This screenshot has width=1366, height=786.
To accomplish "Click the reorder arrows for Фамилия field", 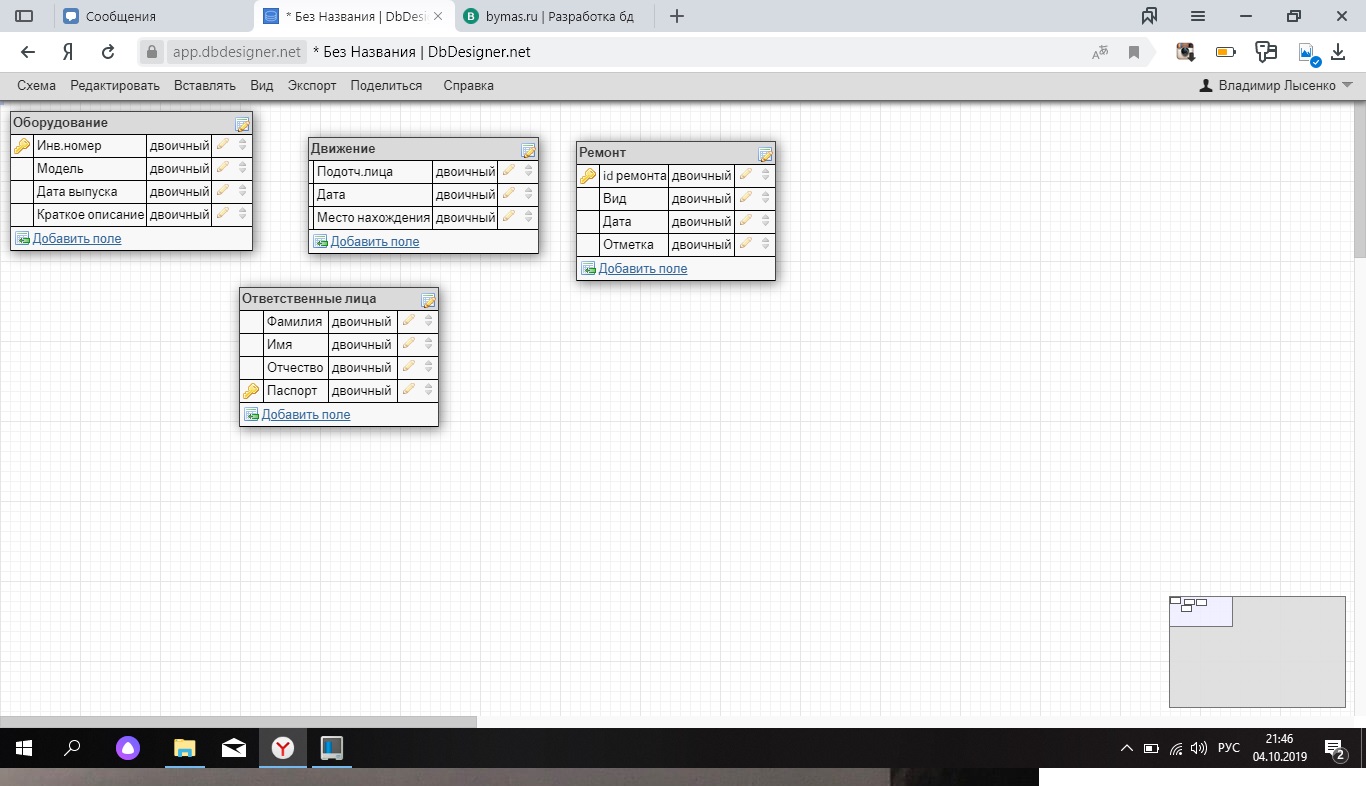I will [x=429, y=321].
